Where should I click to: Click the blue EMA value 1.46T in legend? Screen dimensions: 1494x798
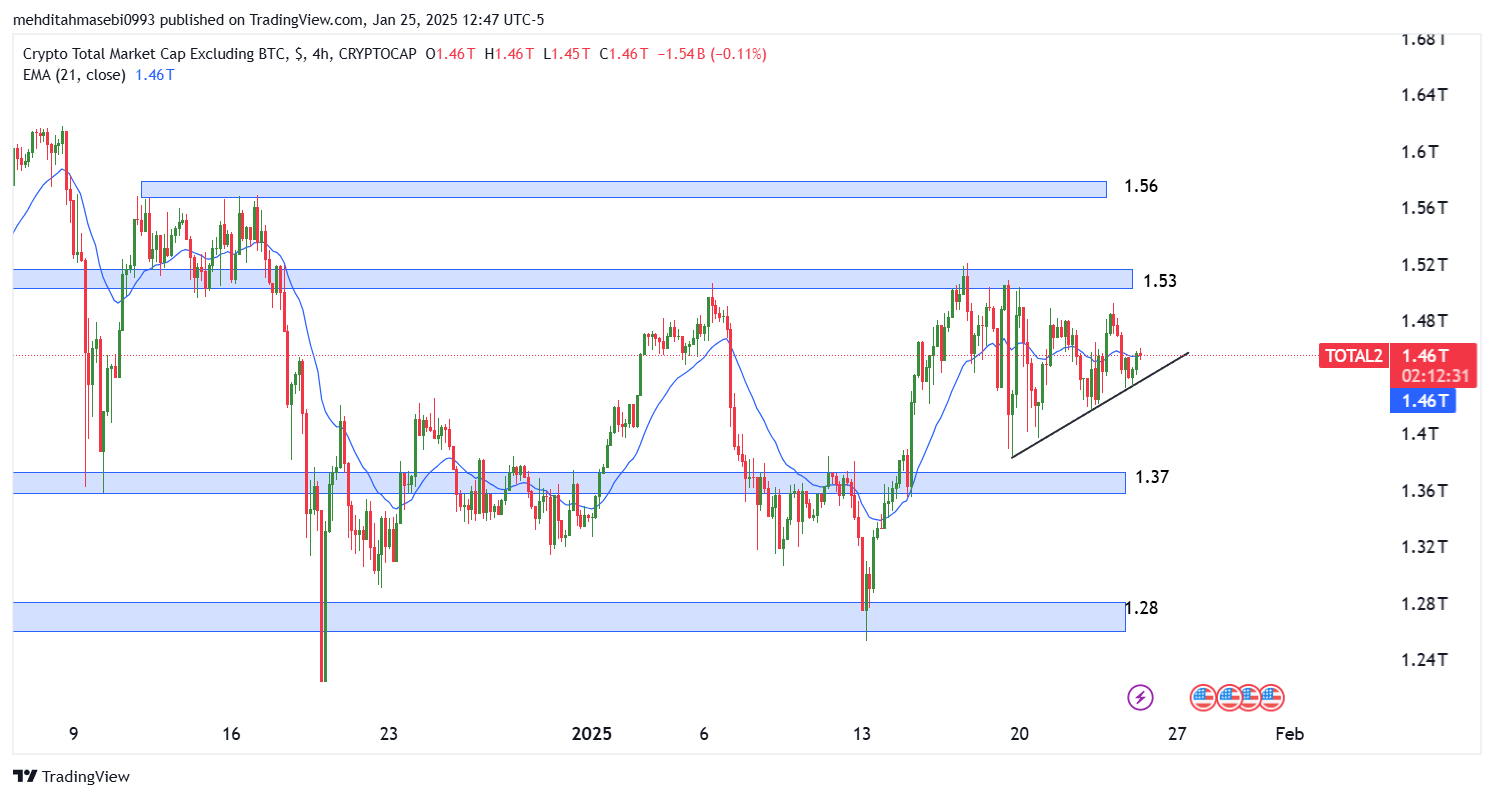point(155,74)
